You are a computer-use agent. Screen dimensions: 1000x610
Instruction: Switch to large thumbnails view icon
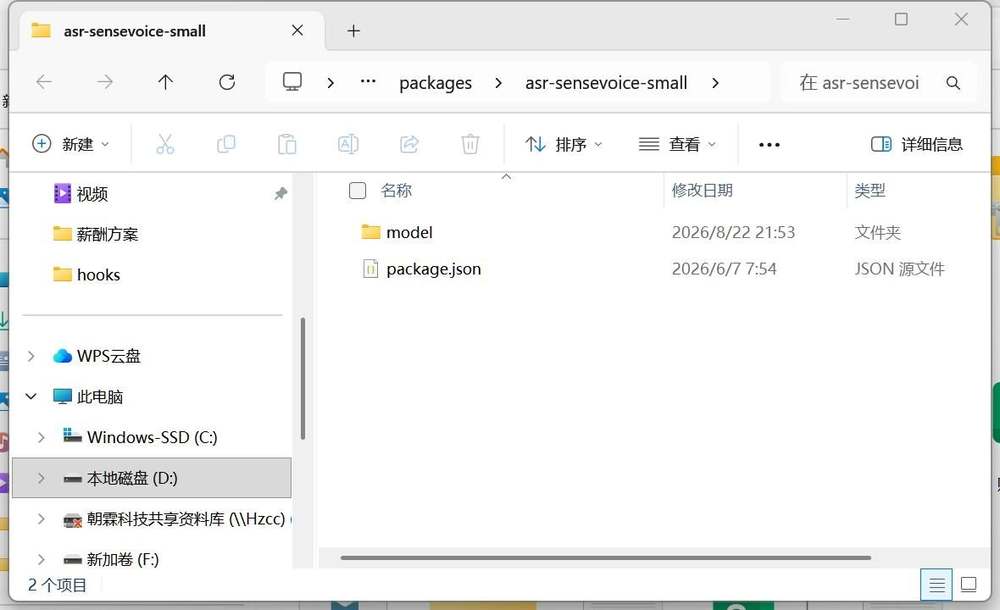968,584
